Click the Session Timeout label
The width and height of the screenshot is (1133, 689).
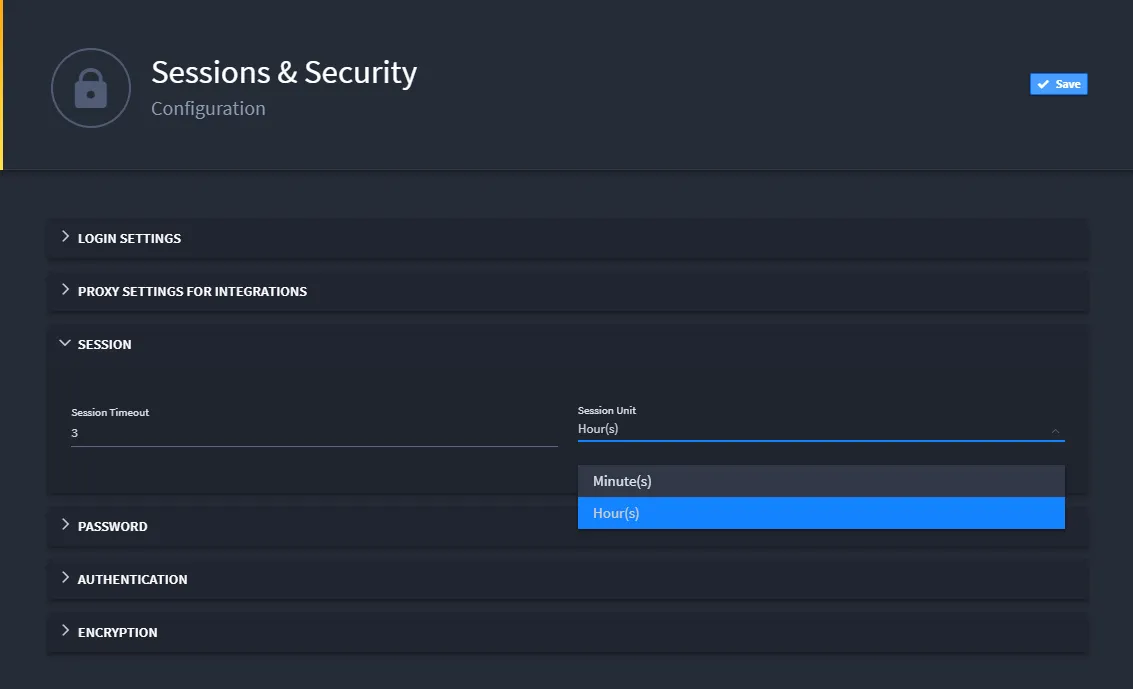click(x=110, y=412)
